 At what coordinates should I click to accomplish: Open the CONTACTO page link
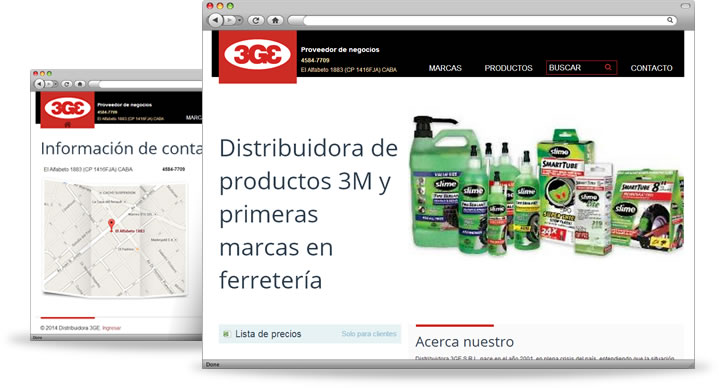click(651, 68)
